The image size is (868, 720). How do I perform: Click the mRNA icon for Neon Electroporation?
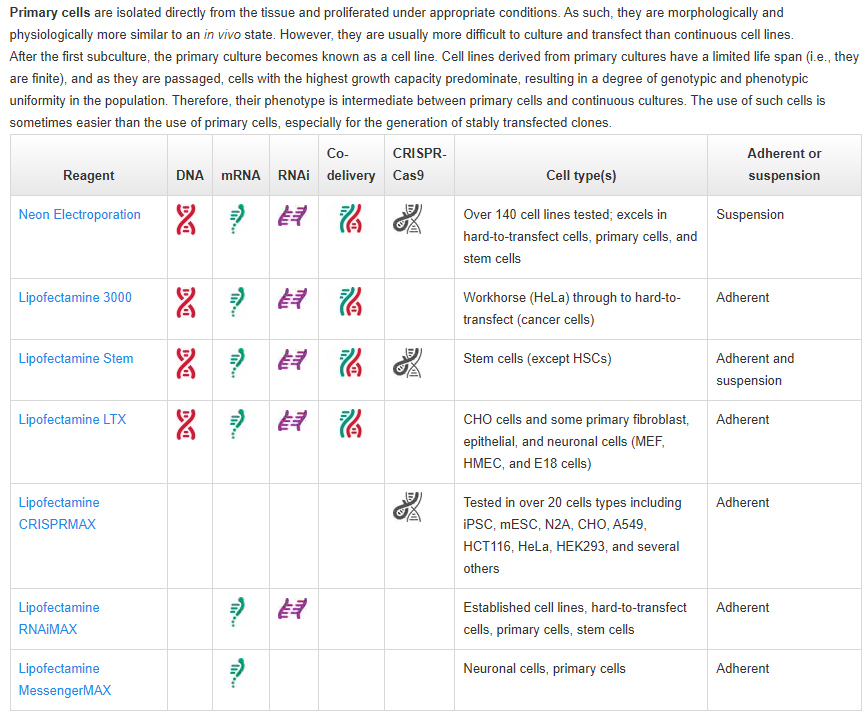click(237, 219)
